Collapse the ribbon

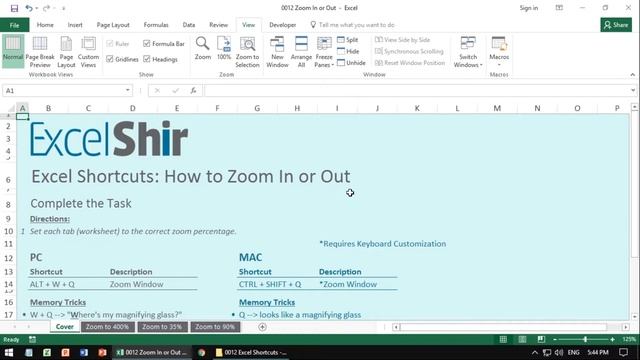click(x=633, y=75)
